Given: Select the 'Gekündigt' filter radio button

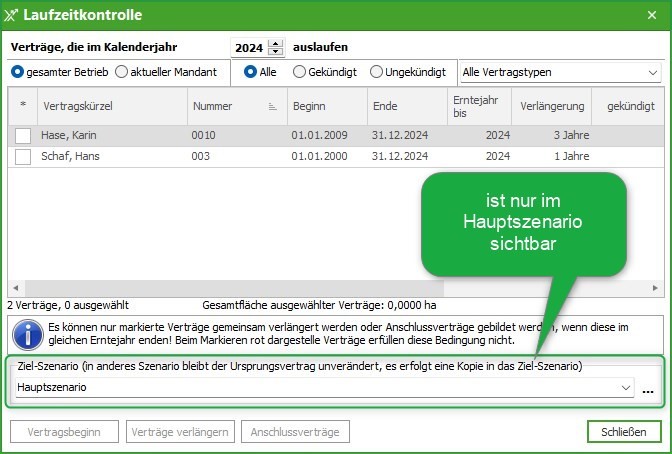Looking at the screenshot, I should [299, 72].
